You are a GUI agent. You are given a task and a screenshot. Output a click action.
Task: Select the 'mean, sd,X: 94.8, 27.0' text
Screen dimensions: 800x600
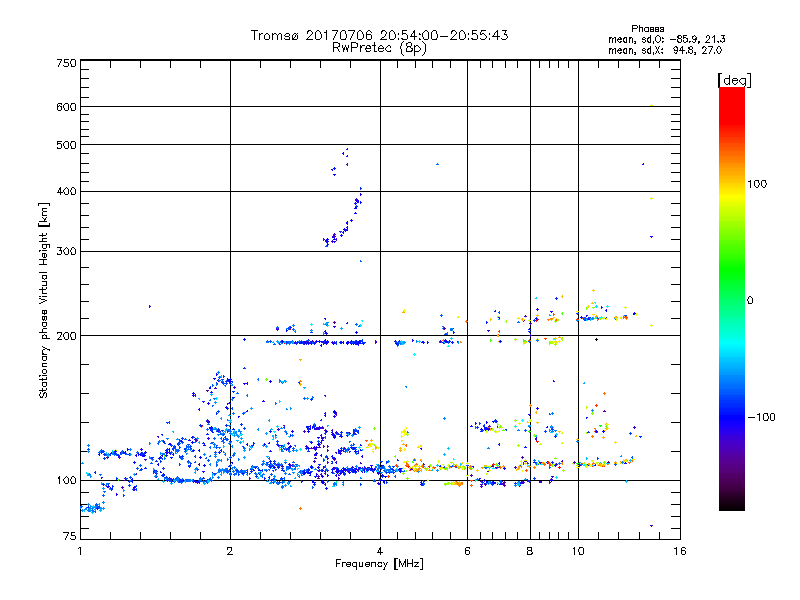[x=665, y=50]
